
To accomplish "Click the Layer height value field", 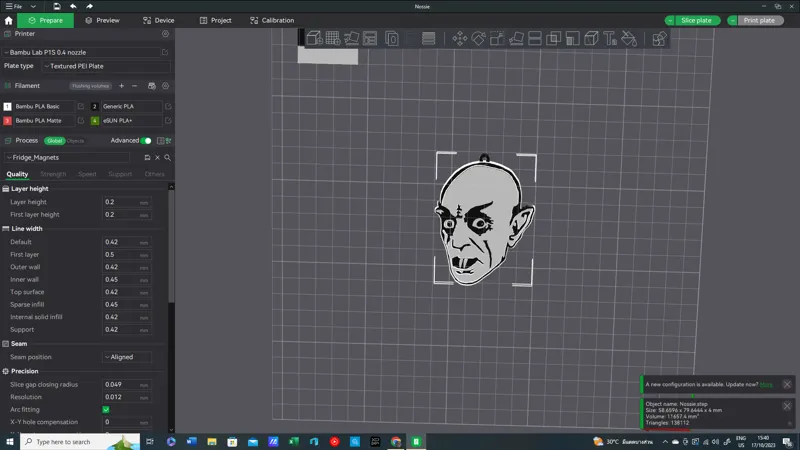I will pyautogui.click(x=126, y=202).
